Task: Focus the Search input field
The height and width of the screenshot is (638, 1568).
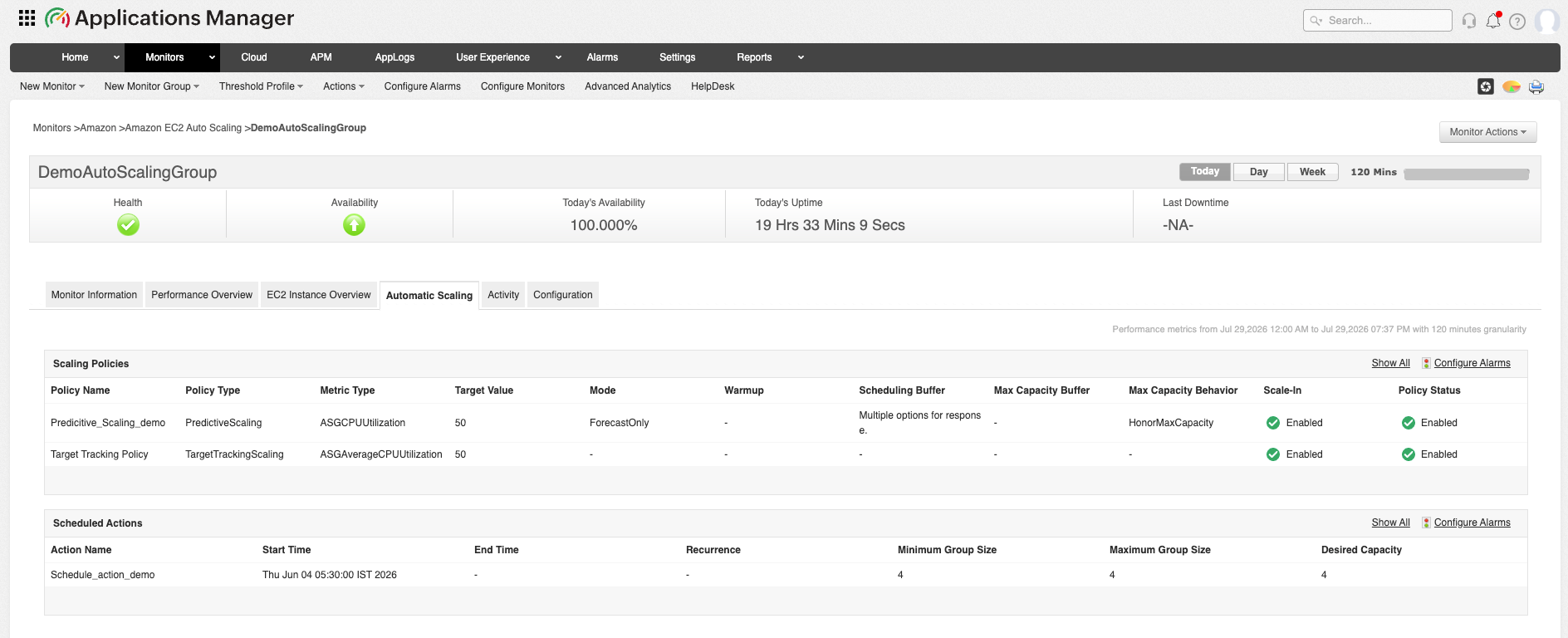Action: pyautogui.click(x=1378, y=21)
